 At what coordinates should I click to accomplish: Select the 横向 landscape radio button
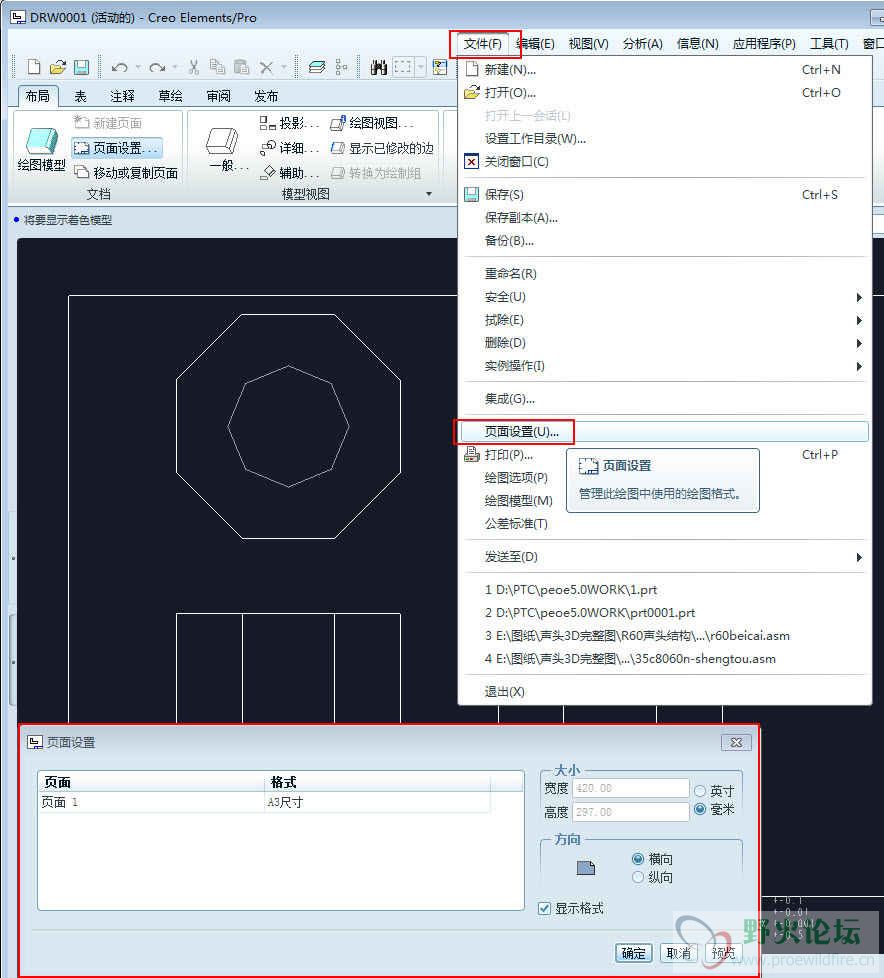(x=638, y=859)
